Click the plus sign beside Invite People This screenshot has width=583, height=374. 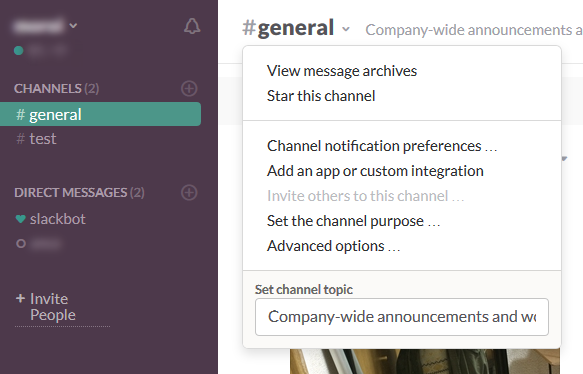[x=20, y=298]
